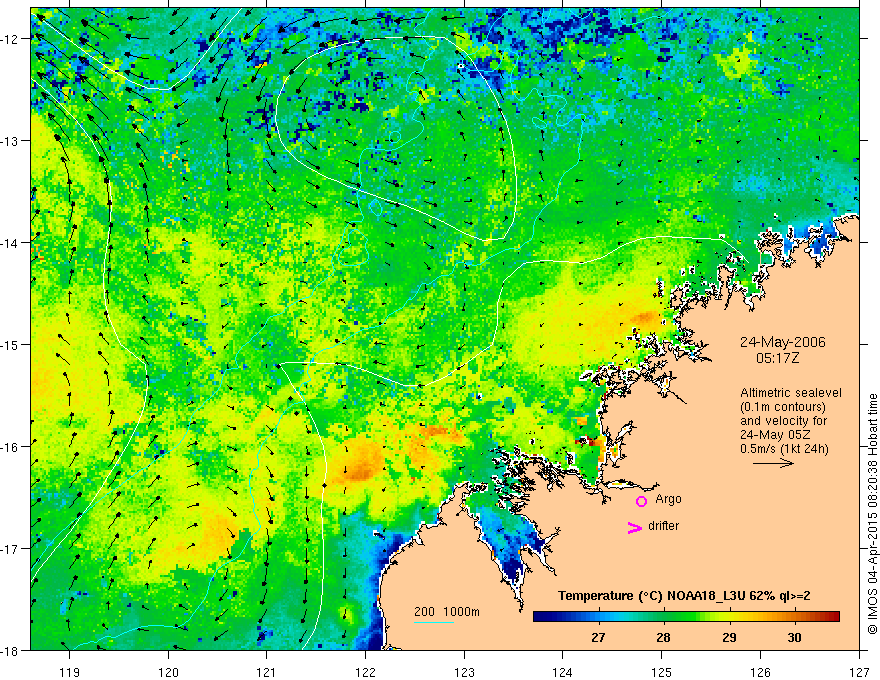
Task: Click the '24-May-2006' date label
Action: (782, 342)
